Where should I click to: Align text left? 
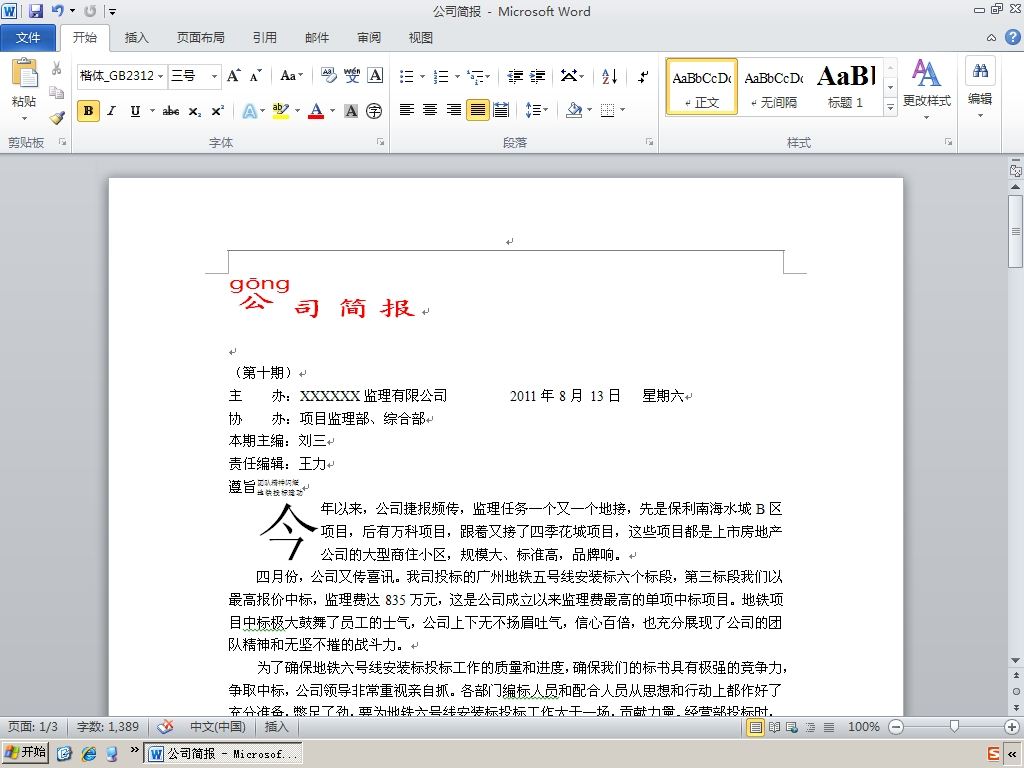(x=406, y=110)
